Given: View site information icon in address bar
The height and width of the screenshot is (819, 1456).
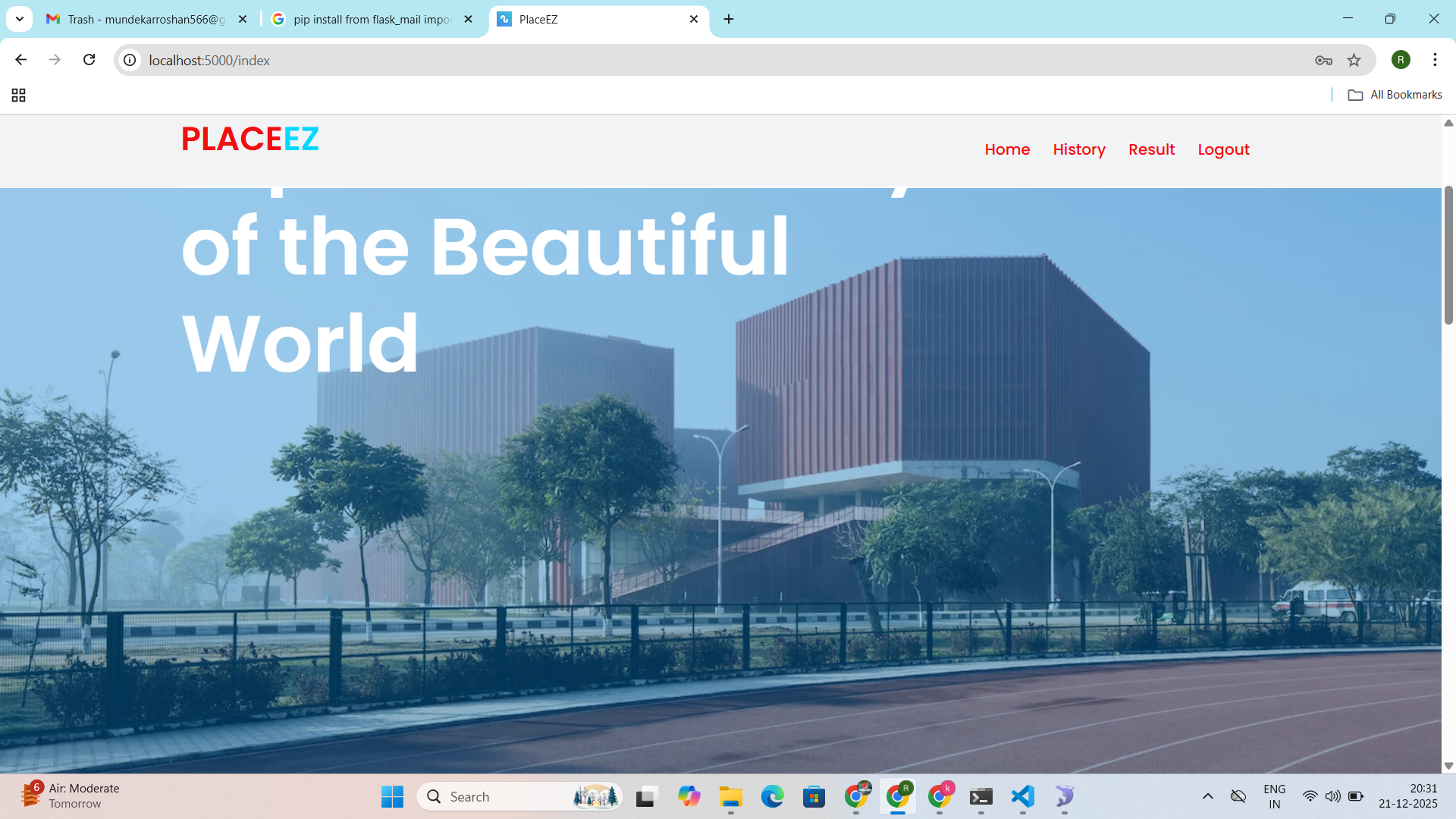Looking at the screenshot, I should (130, 60).
